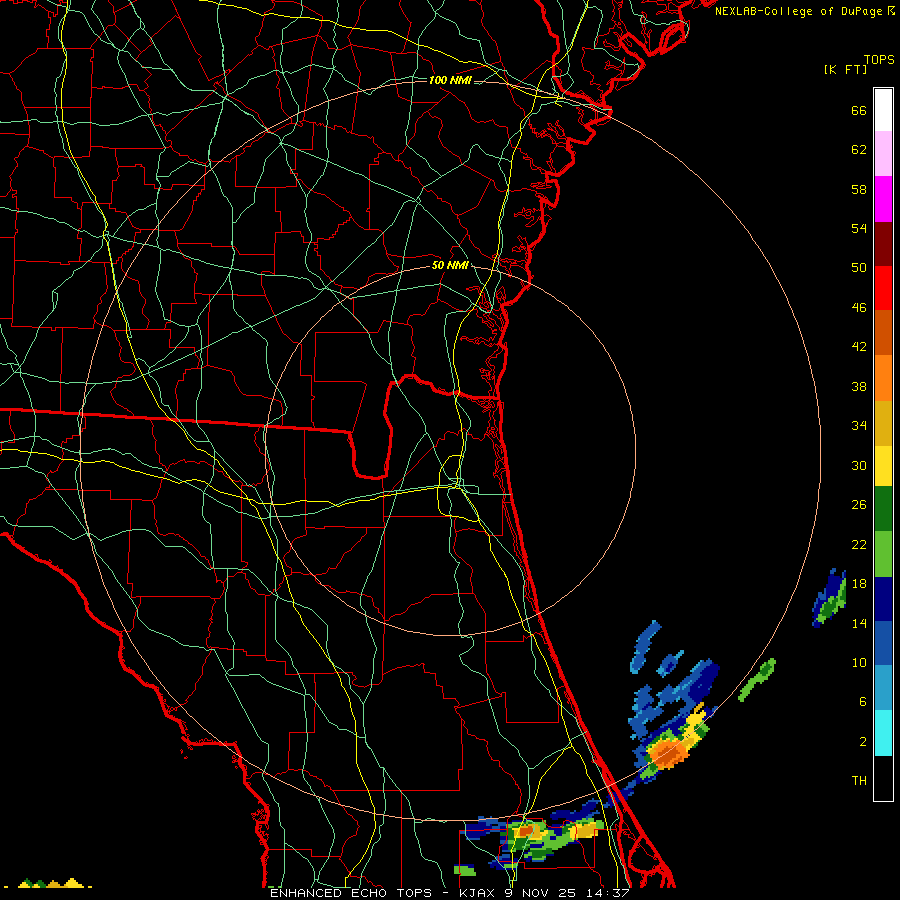Click the "22" legend value
The width and height of the screenshot is (900, 900).
[859, 544]
